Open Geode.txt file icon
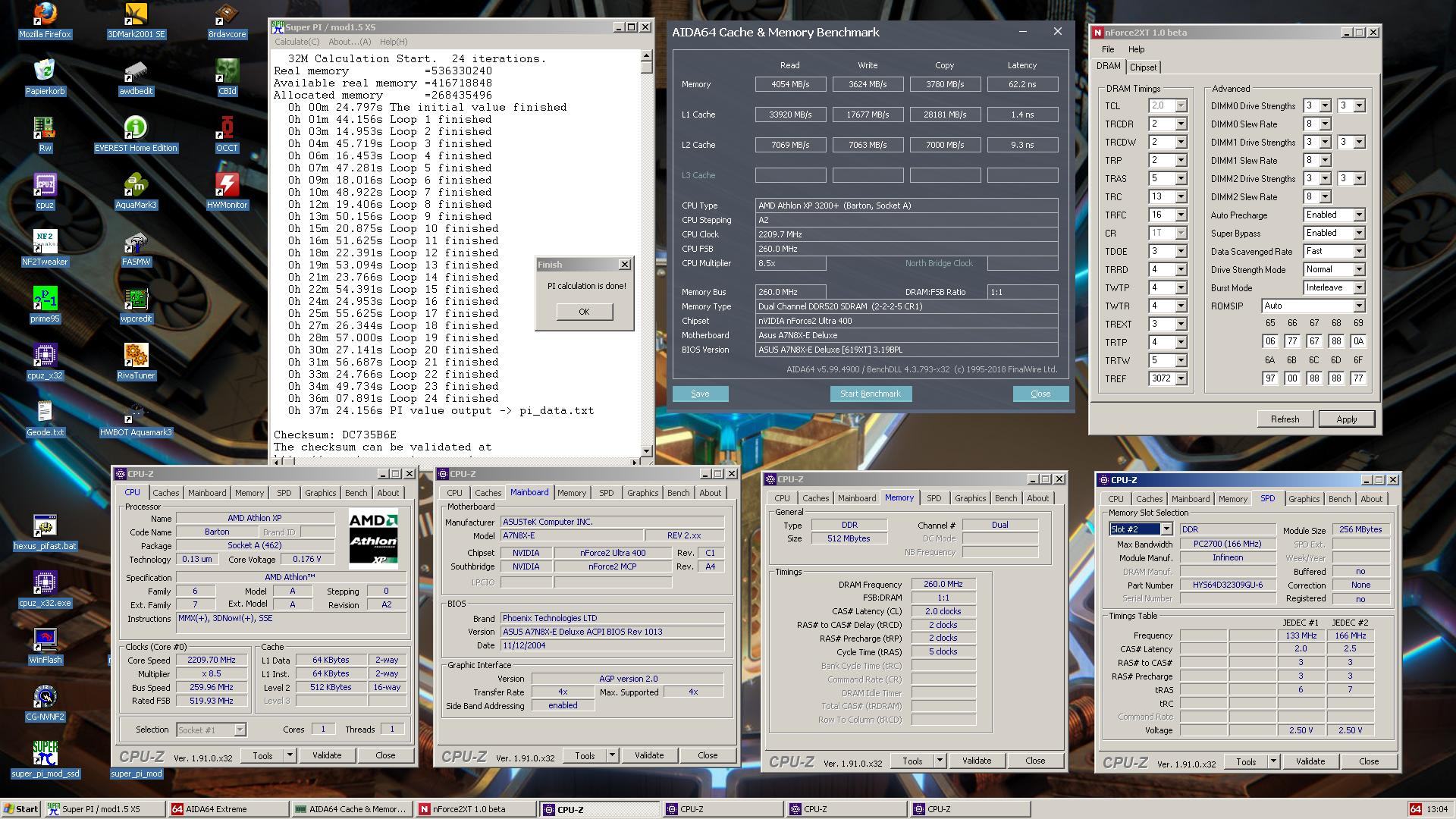Screen dimensions: 1456x819 (x=45, y=419)
